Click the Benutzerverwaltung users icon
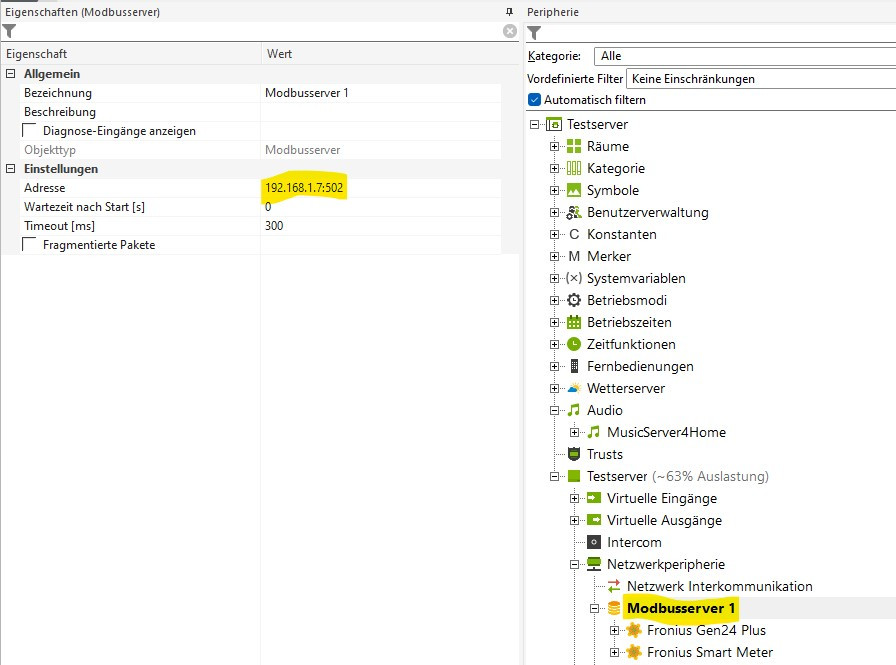896x665 pixels. (x=574, y=212)
